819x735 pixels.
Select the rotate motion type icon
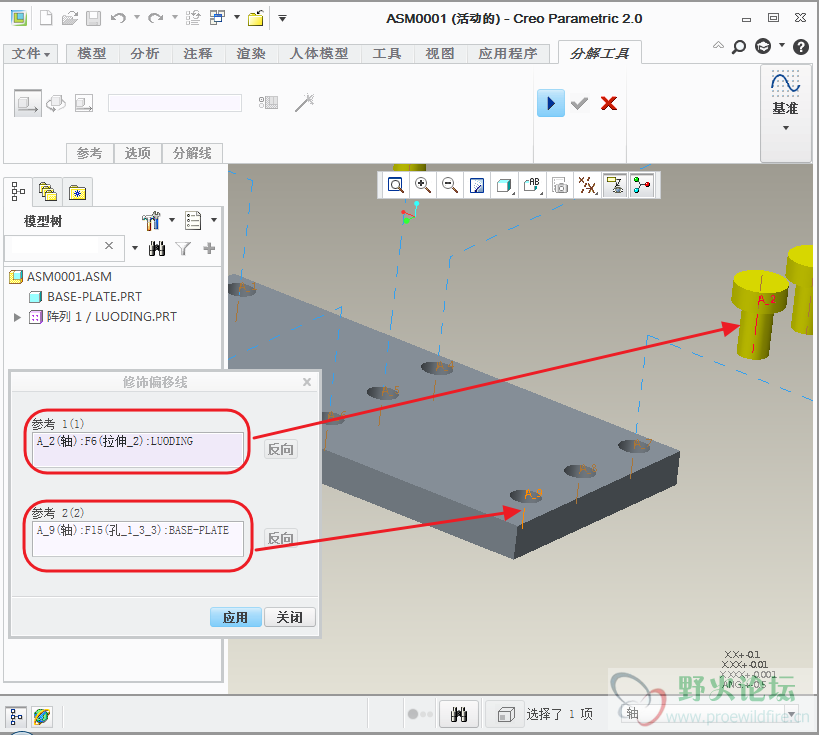[56, 103]
